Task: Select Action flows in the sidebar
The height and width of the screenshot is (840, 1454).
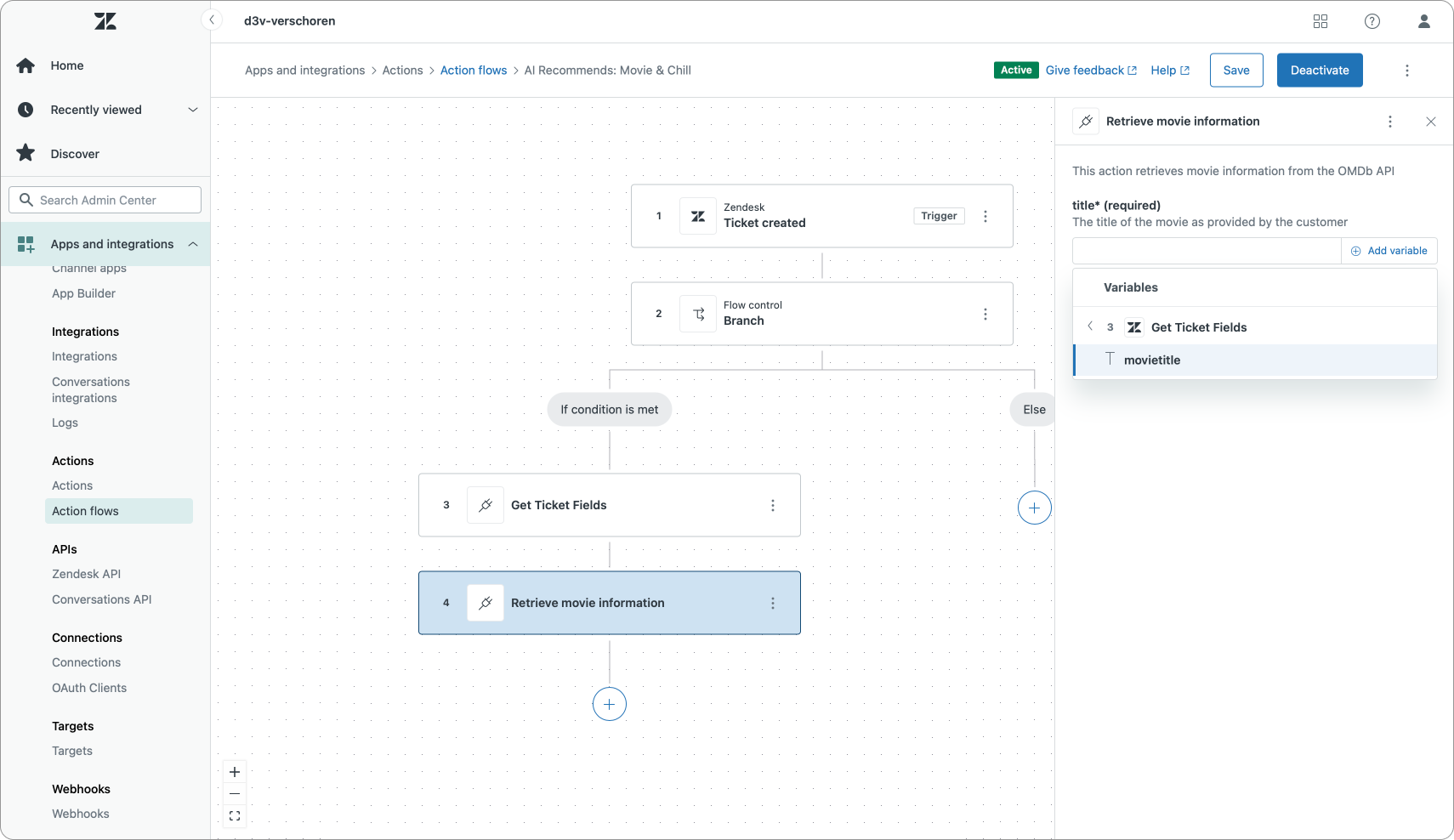Action: pos(119,511)
